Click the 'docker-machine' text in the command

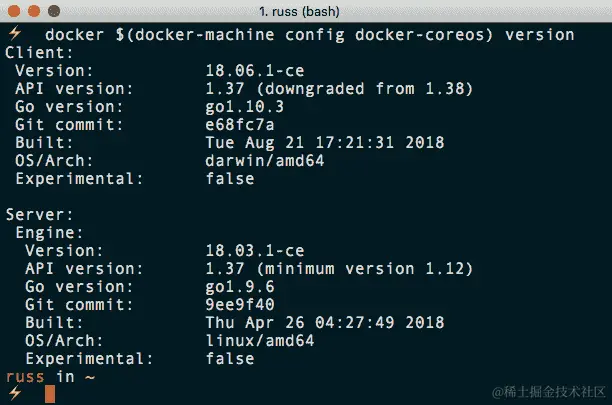point(205,35)
